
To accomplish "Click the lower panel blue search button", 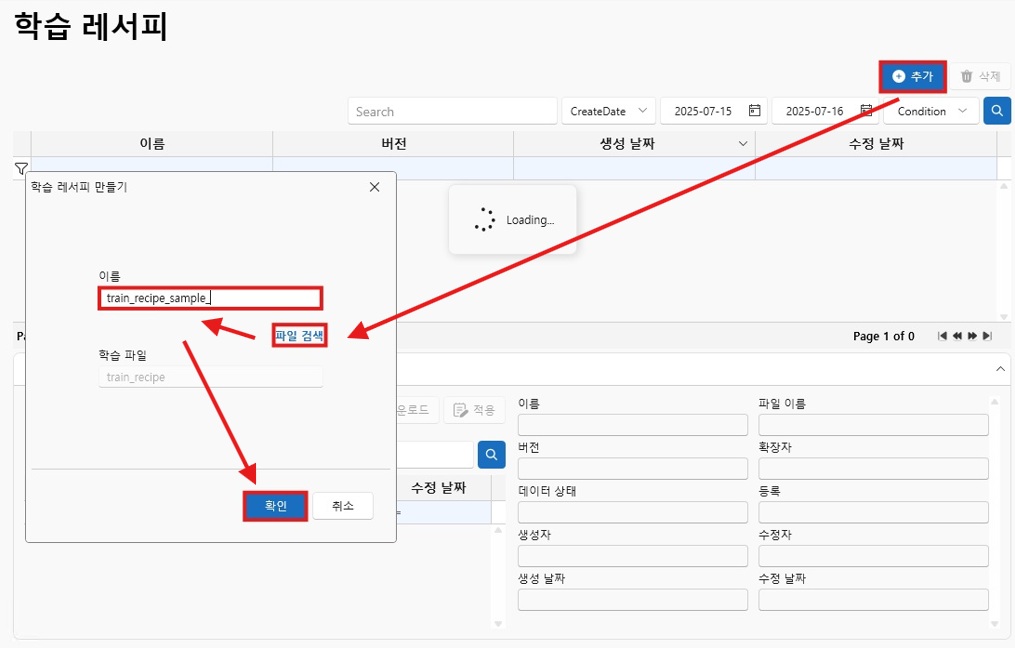I will (491, 455).
